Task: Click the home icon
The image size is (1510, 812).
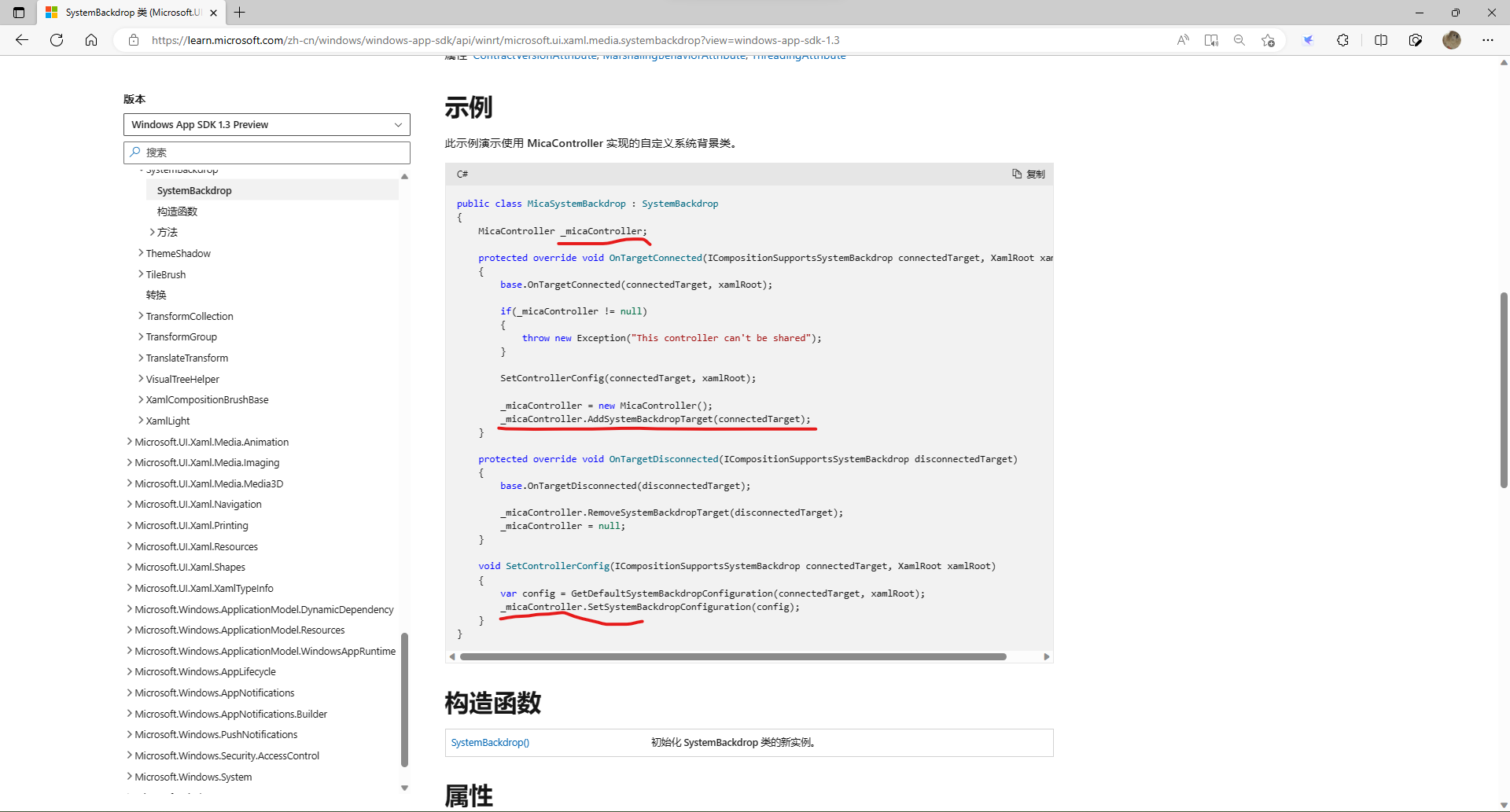Action: 91,40
